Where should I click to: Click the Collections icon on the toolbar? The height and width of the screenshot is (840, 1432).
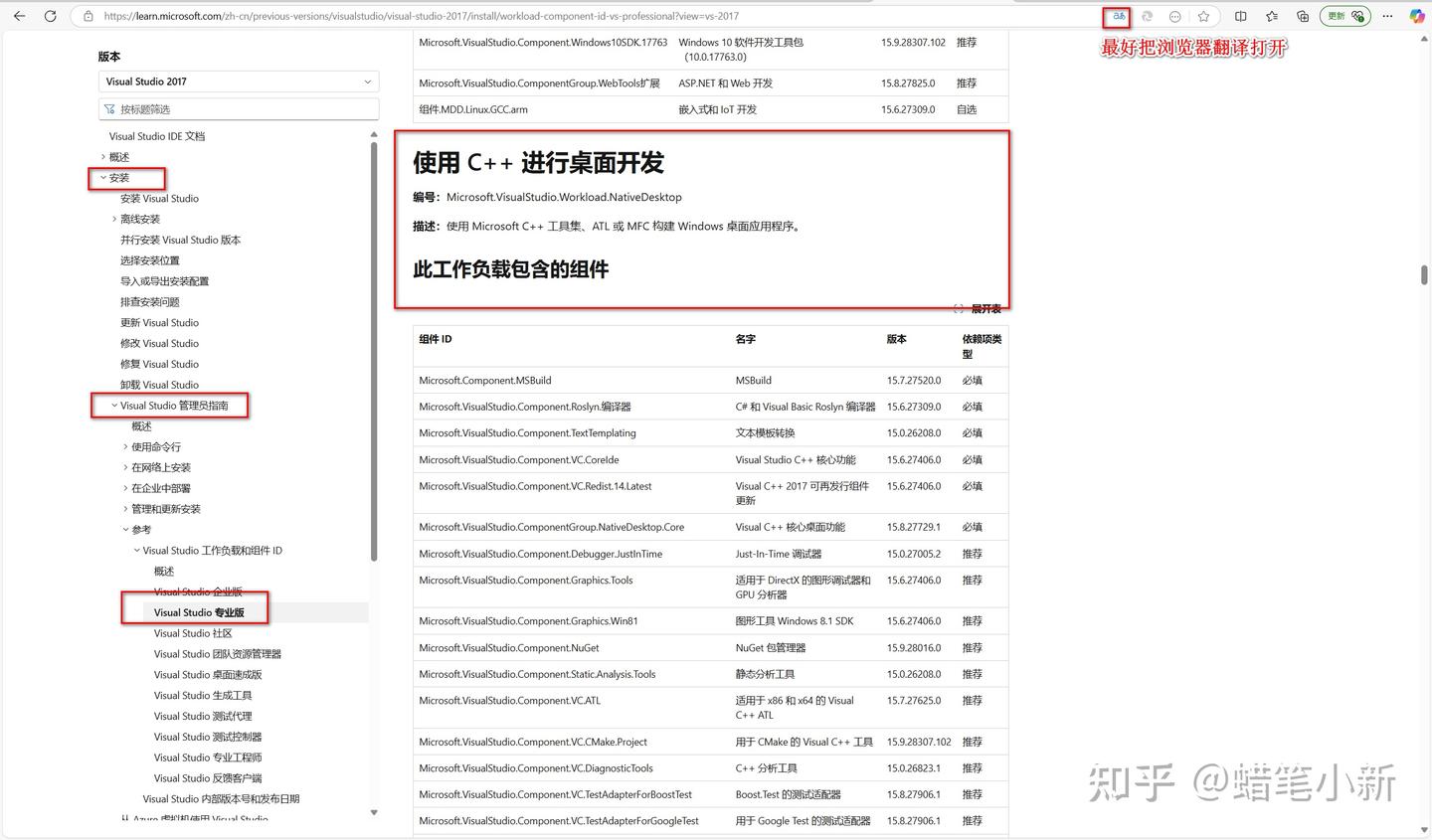tap(1302, 16)
